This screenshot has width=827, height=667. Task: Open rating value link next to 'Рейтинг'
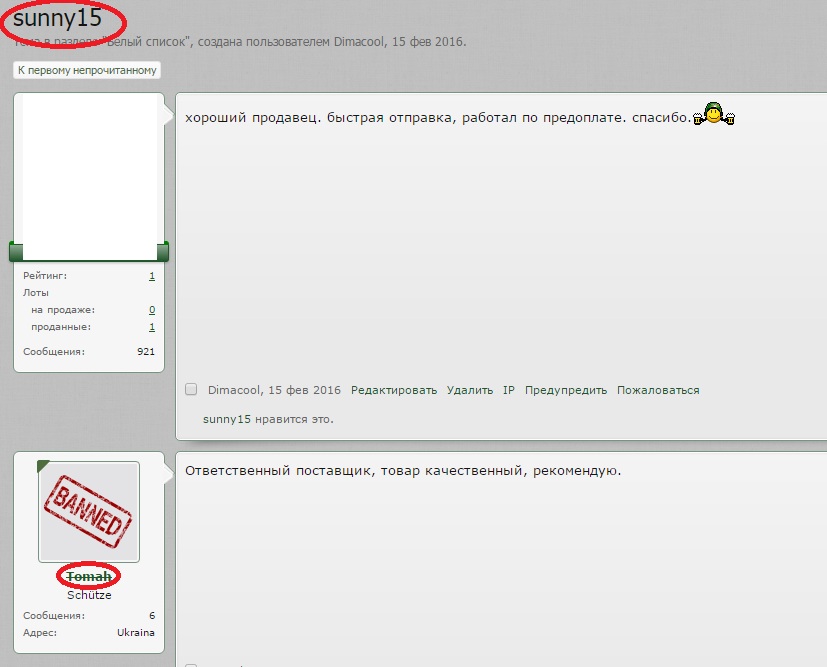coord(152,276)
